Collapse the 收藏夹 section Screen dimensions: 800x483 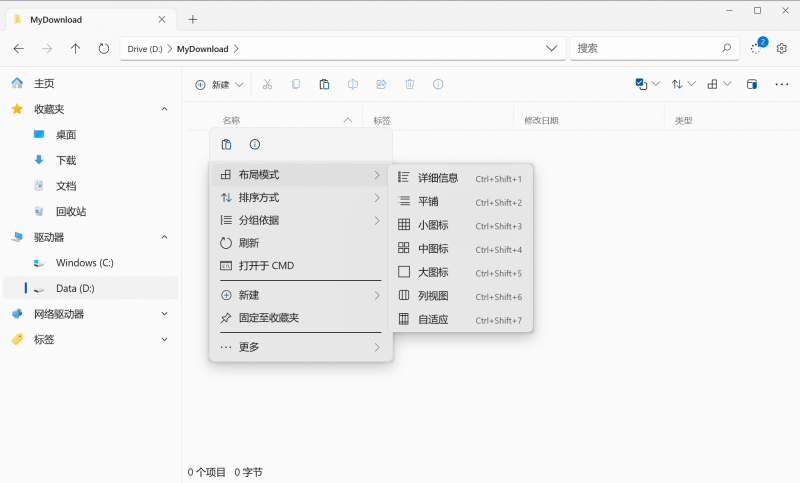tap(164, 109)
